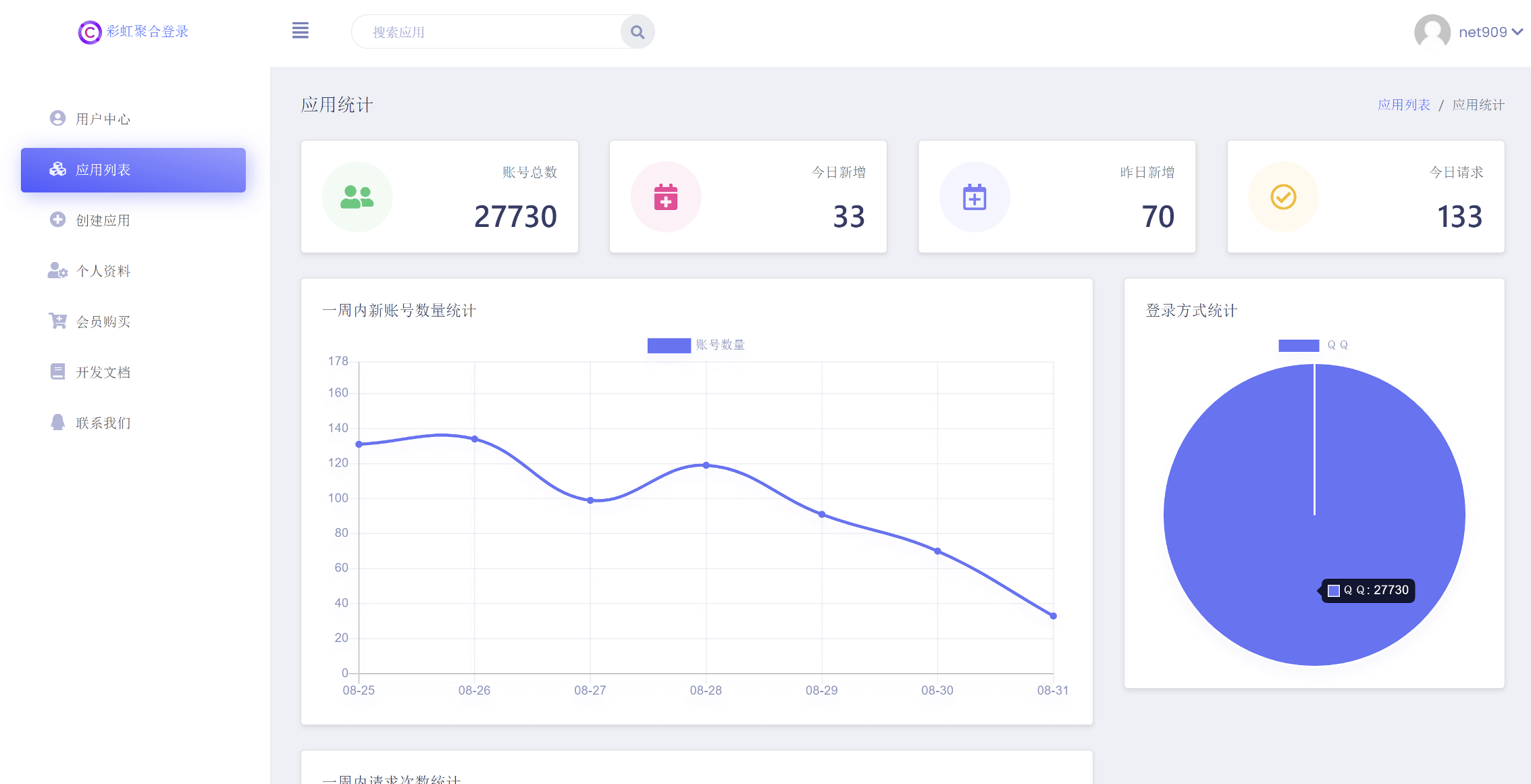
Task: Open 用户中心 in the sidebar
Action: 103,119
